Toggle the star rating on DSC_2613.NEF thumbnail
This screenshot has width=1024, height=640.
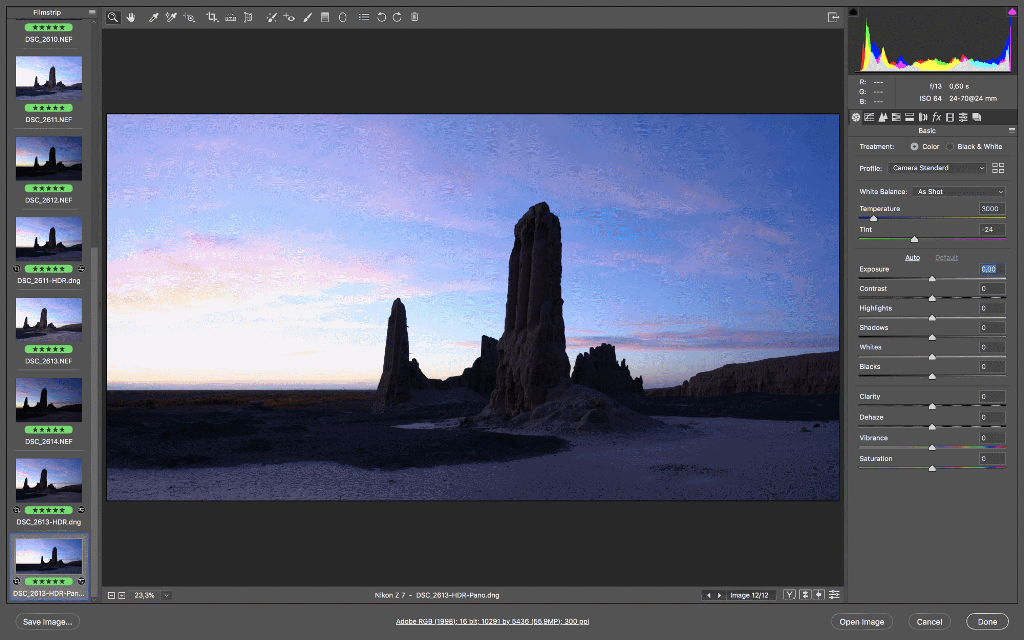tap(48, 348)
